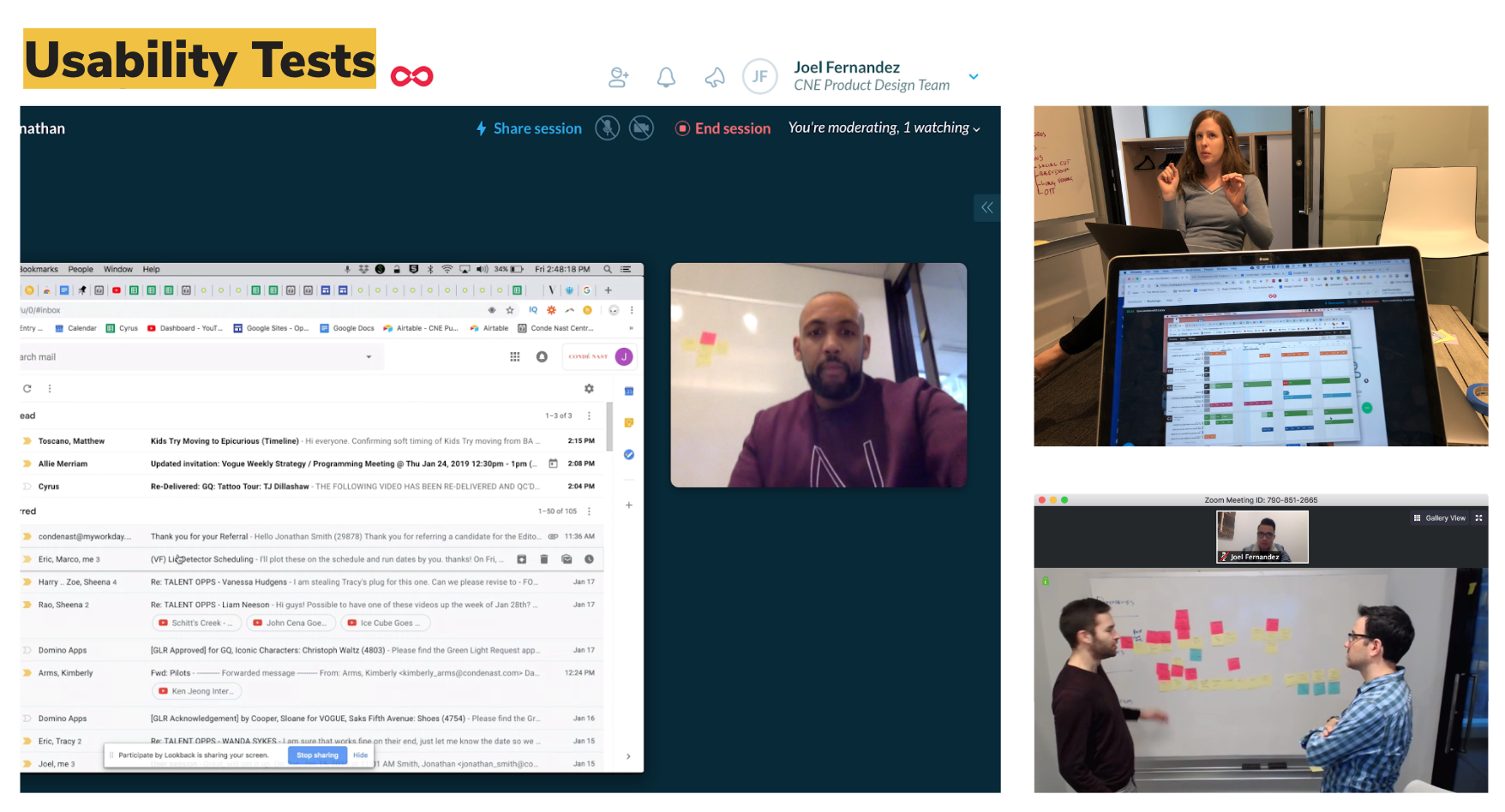This screenshot has height=812, width=1505.
Task: Open the invite person icon
Action: (x=619, y=76)
